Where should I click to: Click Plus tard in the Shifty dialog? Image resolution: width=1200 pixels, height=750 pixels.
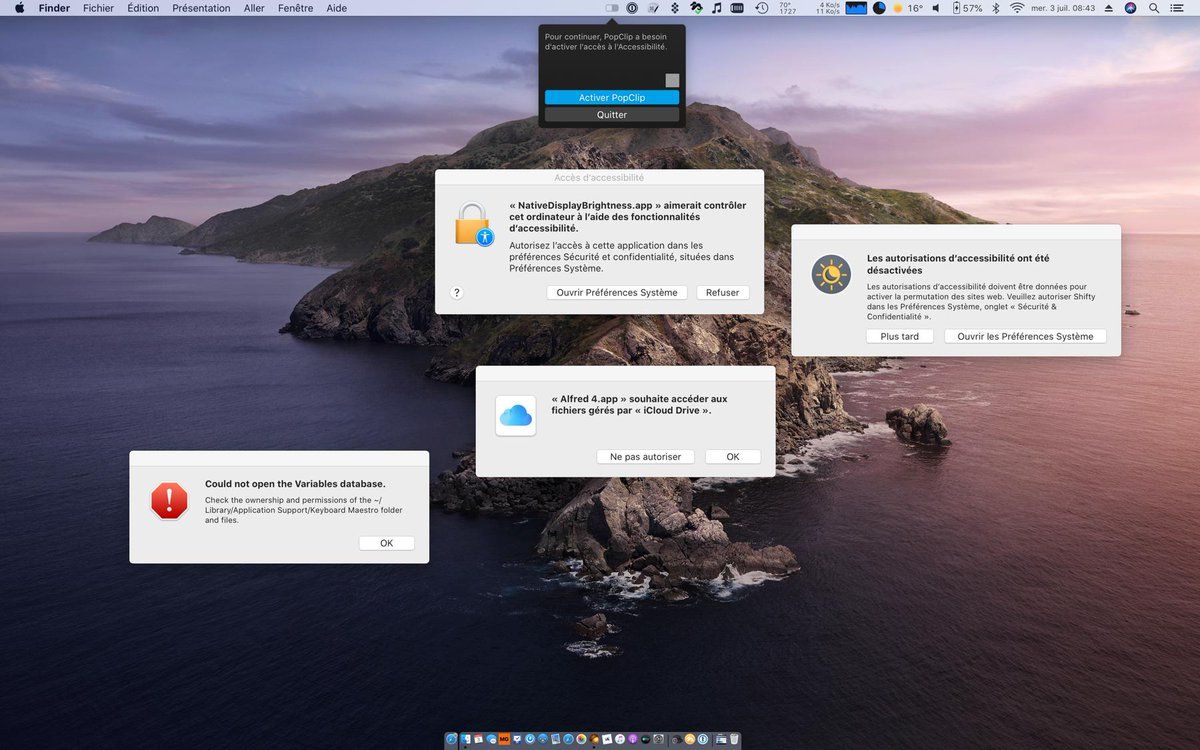899,337
